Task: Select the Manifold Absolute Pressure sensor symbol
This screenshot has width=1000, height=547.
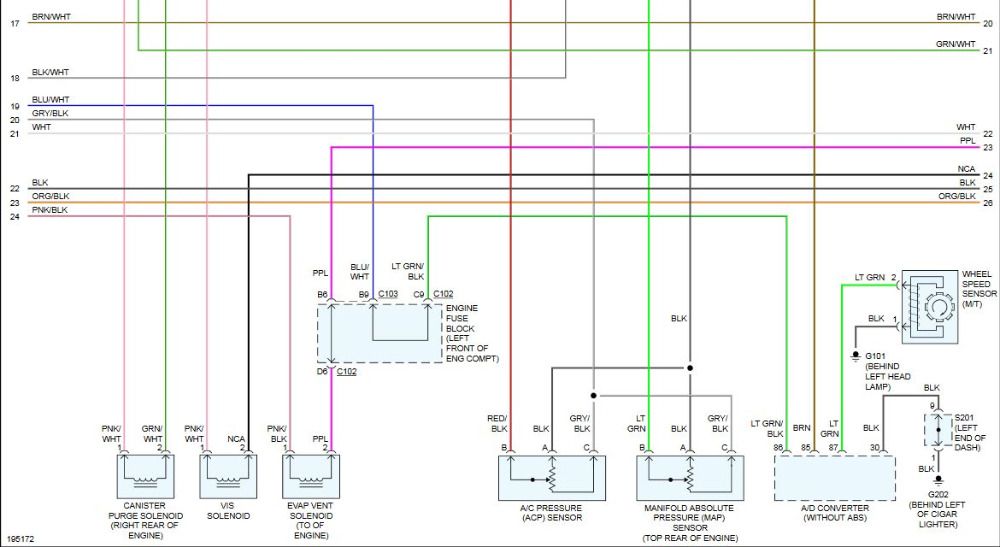Action: [690, 478]
